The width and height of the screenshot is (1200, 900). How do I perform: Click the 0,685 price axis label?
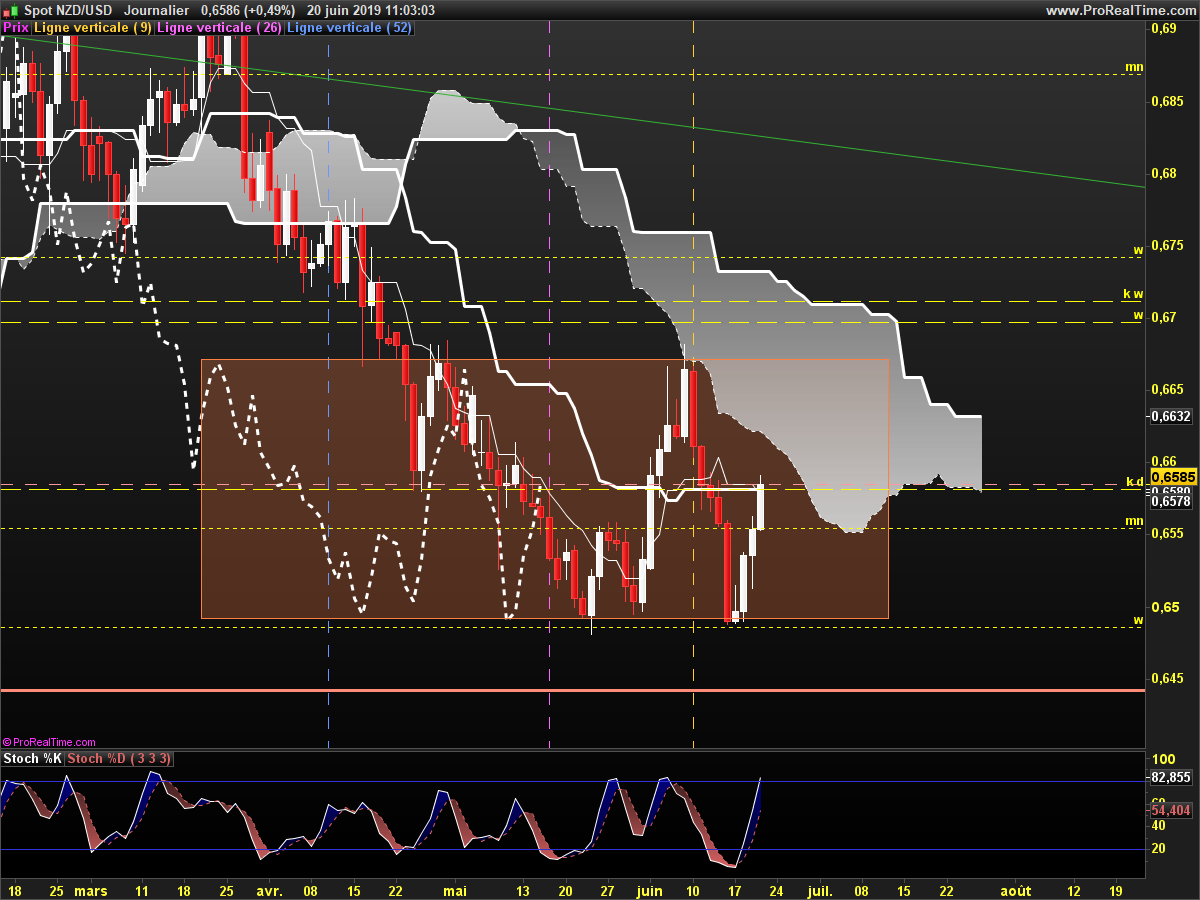click(1166, 102)
